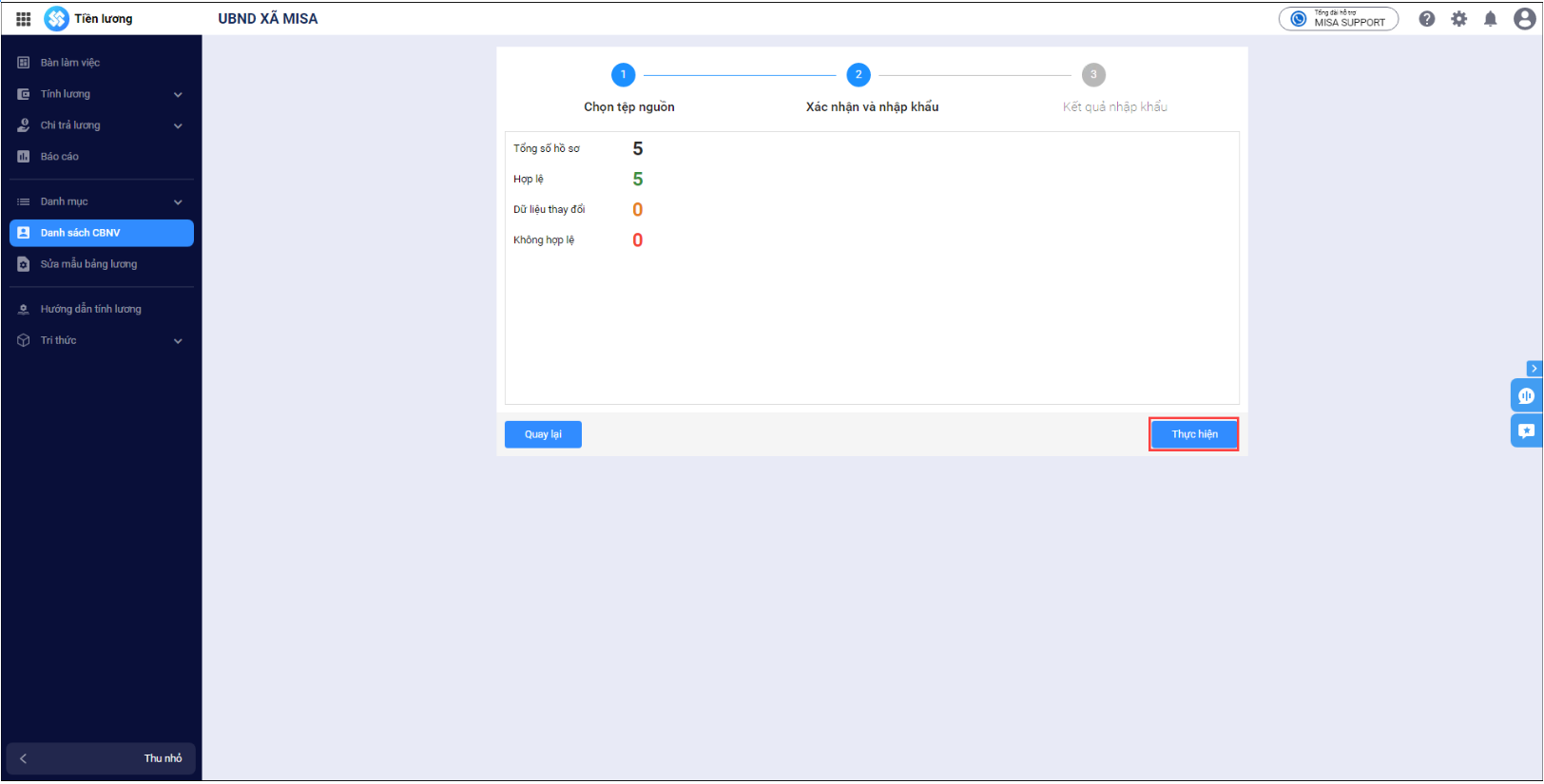This screenshot has width=1544, height=784.
Task: Click the Tính lương sidebar icon
Action: [x=24, y=94]
